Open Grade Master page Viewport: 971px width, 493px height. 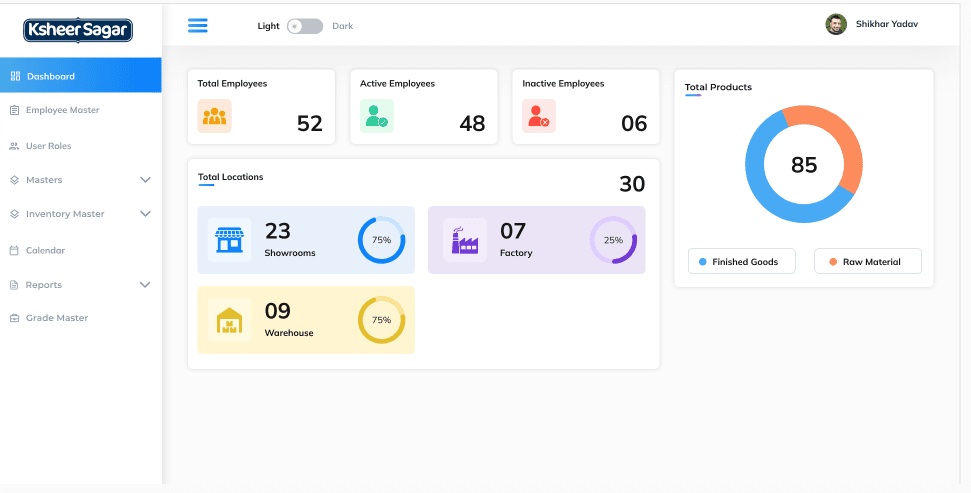click(56, 318)
